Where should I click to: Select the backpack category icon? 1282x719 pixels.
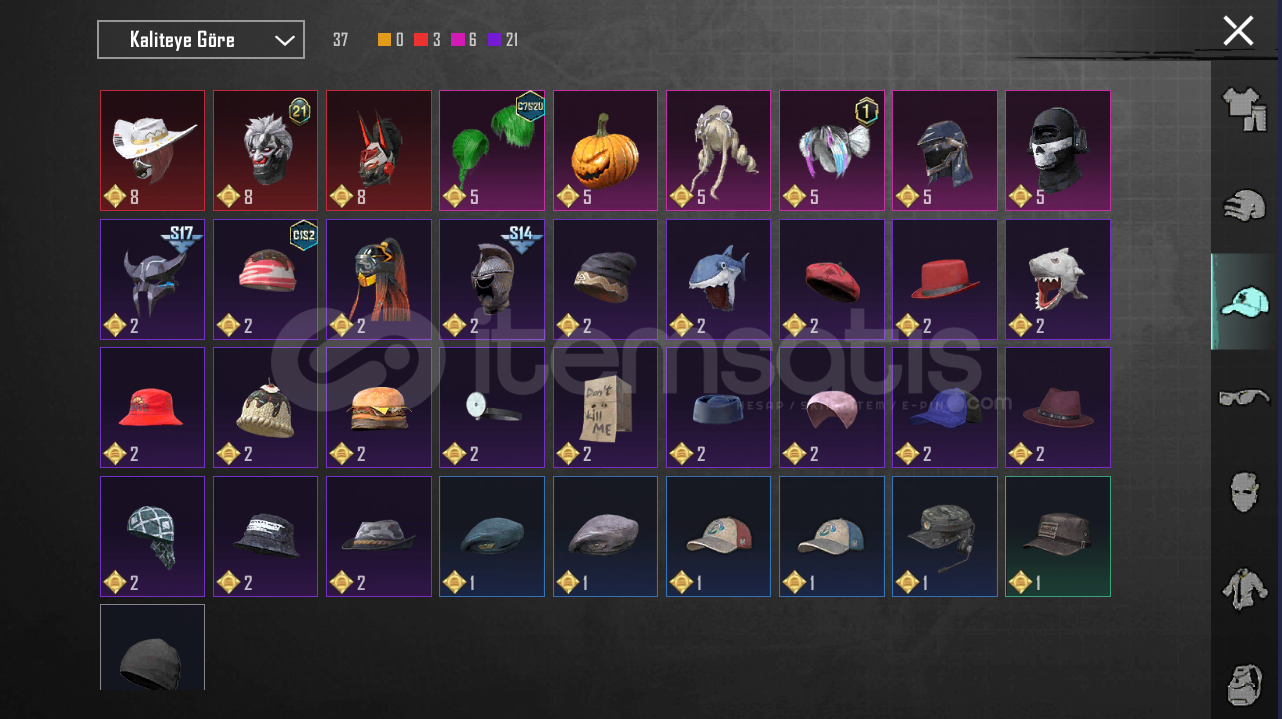[x=1246, y=685]
